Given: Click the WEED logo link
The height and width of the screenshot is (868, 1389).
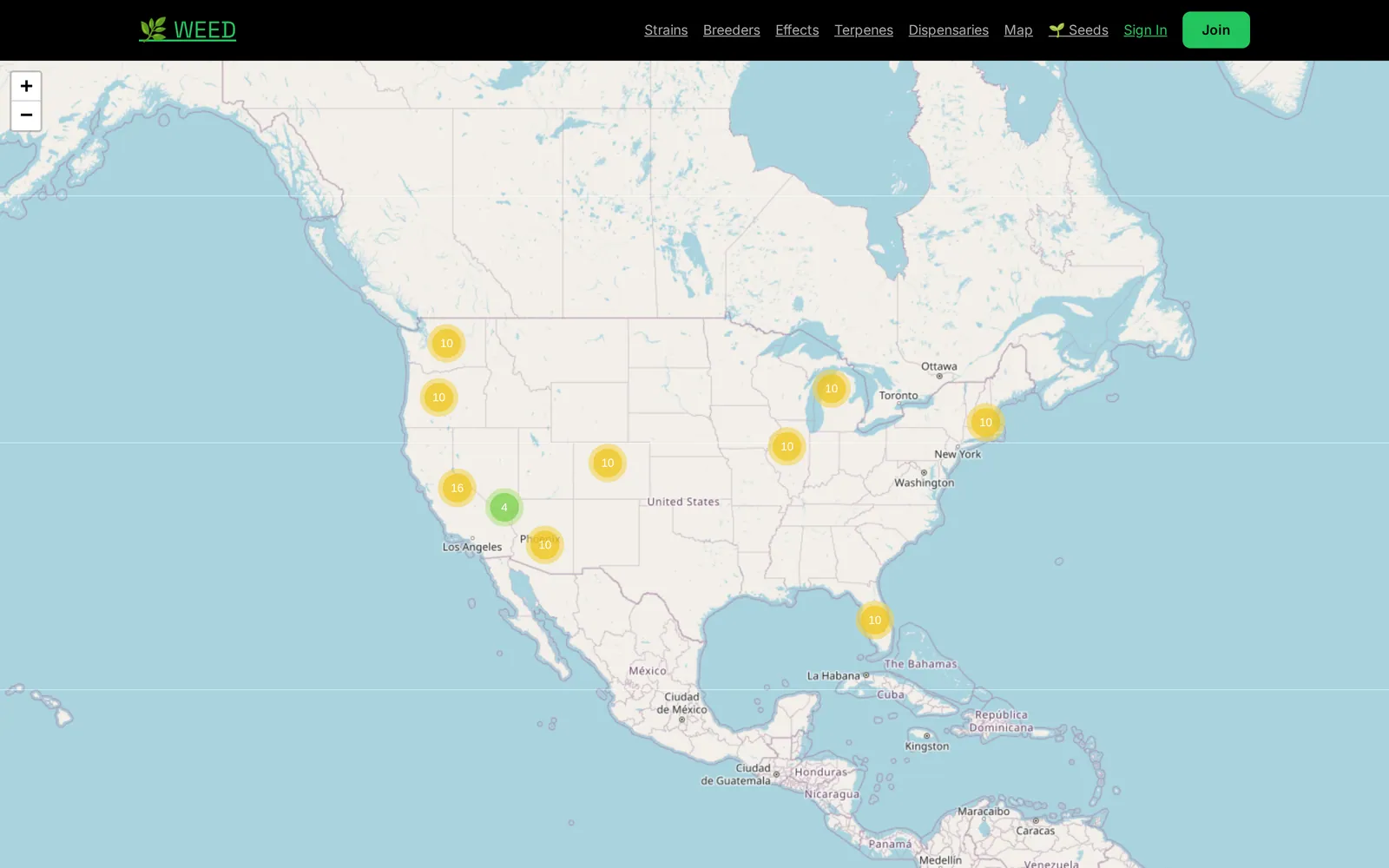Looking at the screenshot, I should [188, 30].
